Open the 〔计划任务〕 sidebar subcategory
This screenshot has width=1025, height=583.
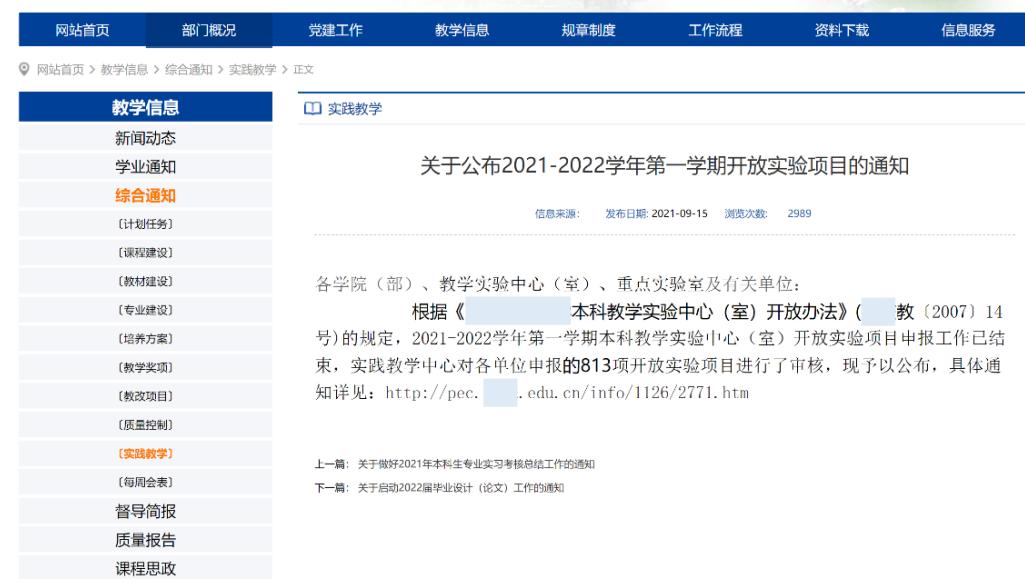(145, 225)
